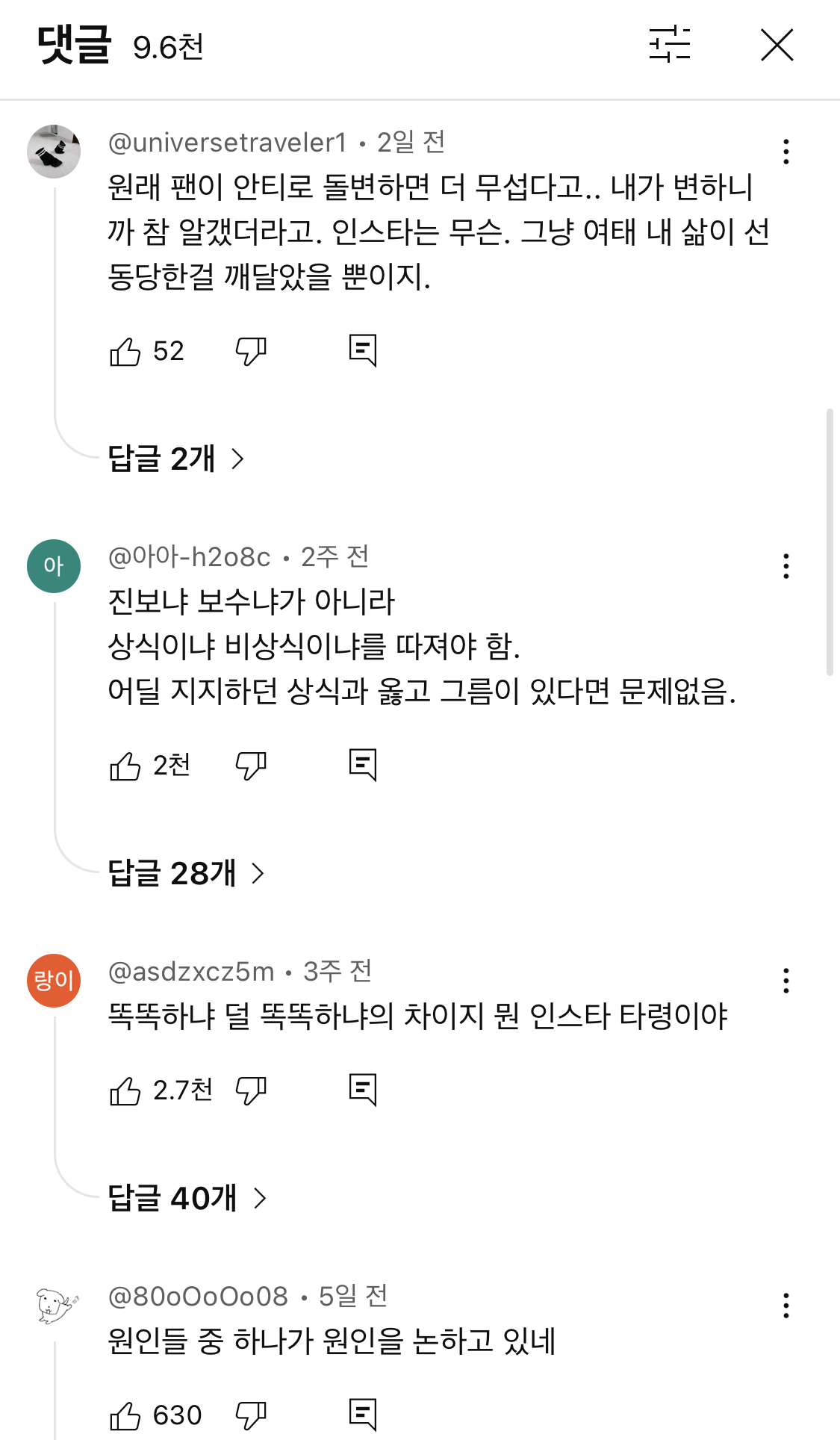
Task: Open @80oOoOo08 channel via username
Action: (198, 1296)
